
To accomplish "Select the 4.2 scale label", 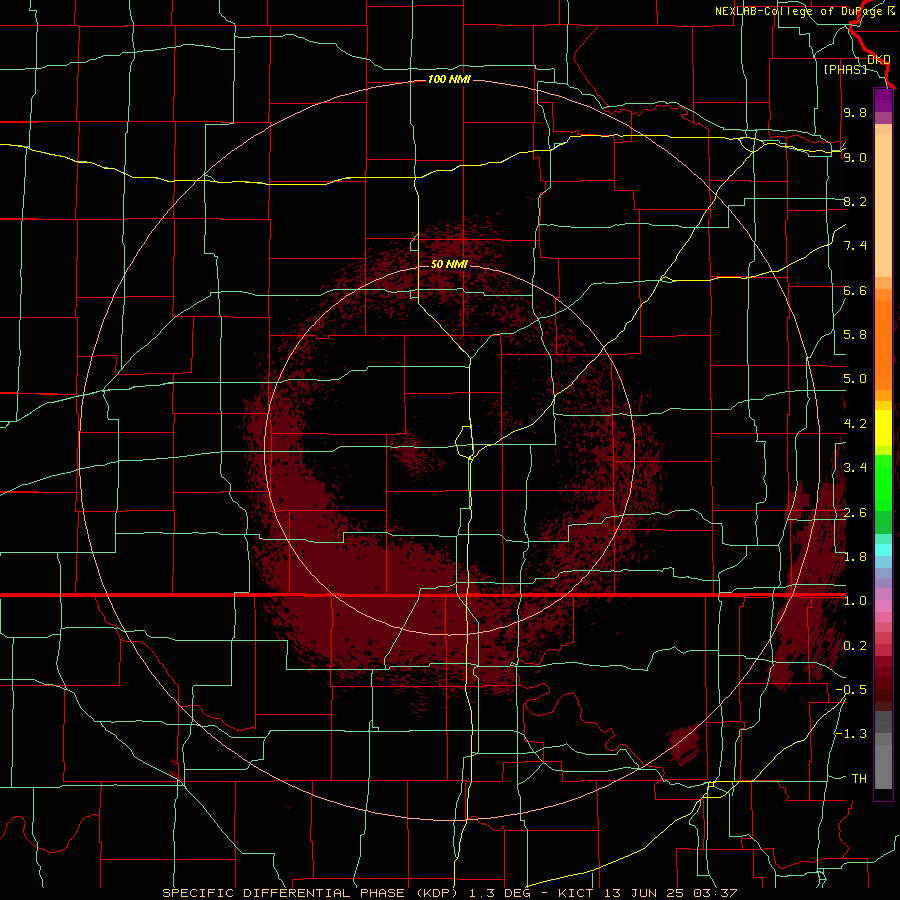I will click(x=855, y=424).
